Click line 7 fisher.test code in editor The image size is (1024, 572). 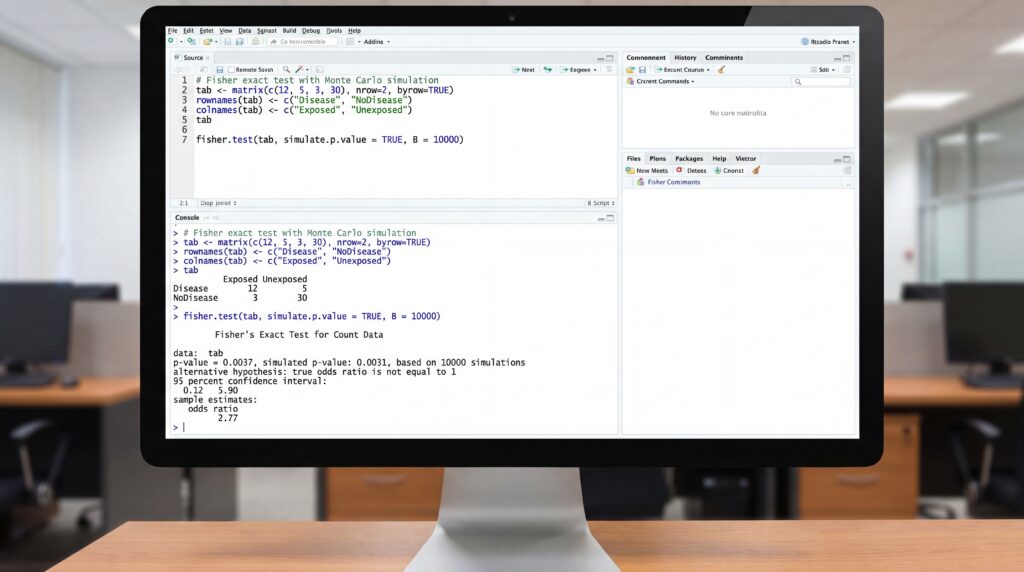point(330,139)
